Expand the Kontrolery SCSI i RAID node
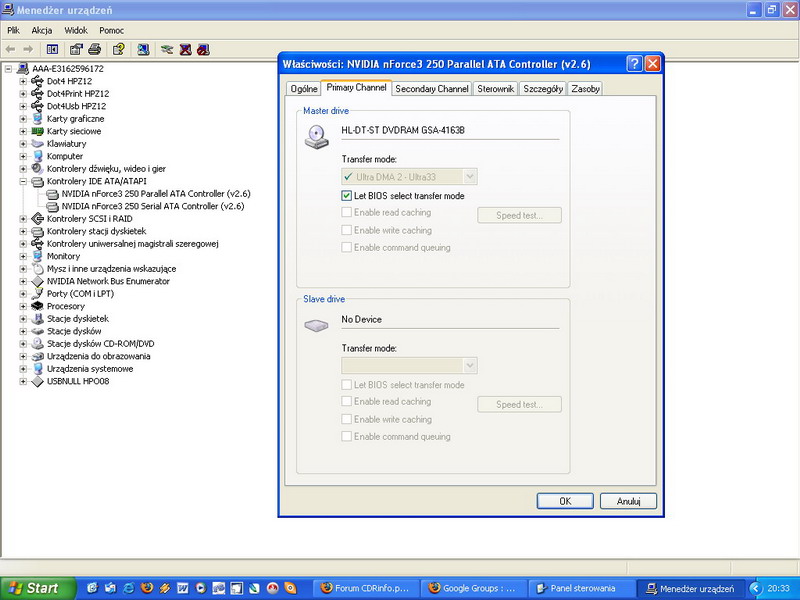The image size is (800, 600). 23,218
